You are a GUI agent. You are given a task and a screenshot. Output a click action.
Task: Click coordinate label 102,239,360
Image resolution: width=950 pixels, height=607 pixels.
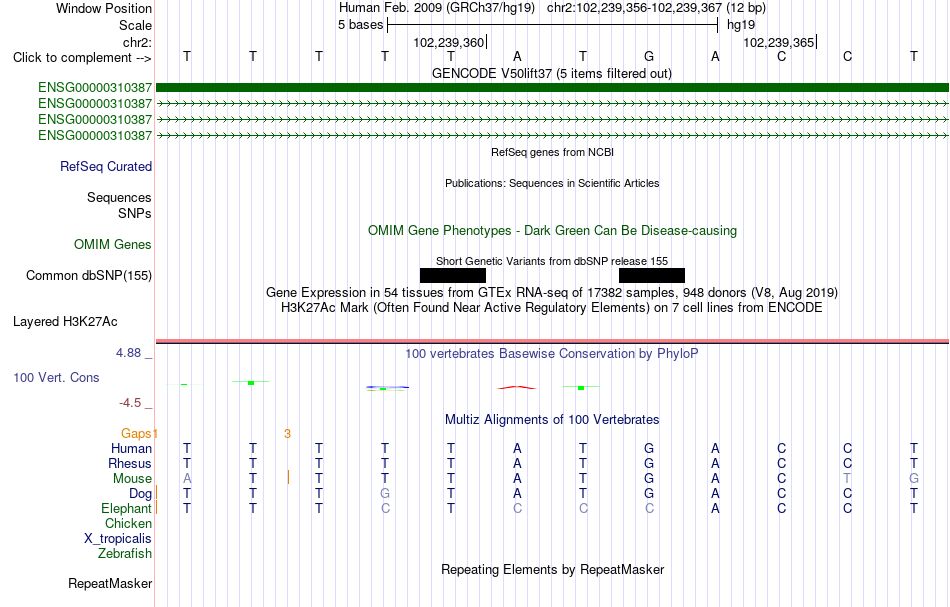point(449,42)
